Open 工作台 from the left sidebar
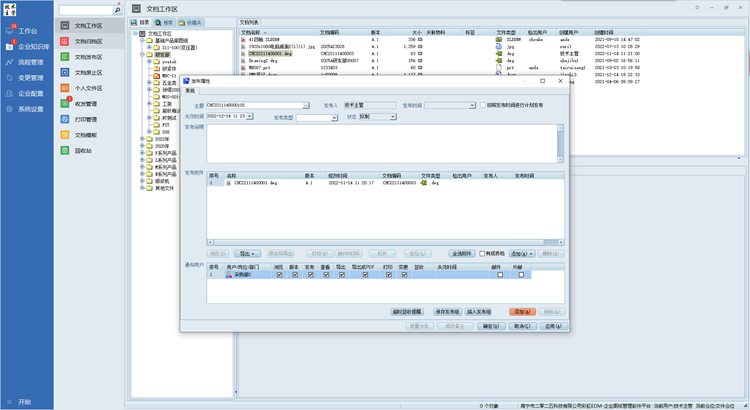This screenshot has height=410, width=750. click(26, 31)
